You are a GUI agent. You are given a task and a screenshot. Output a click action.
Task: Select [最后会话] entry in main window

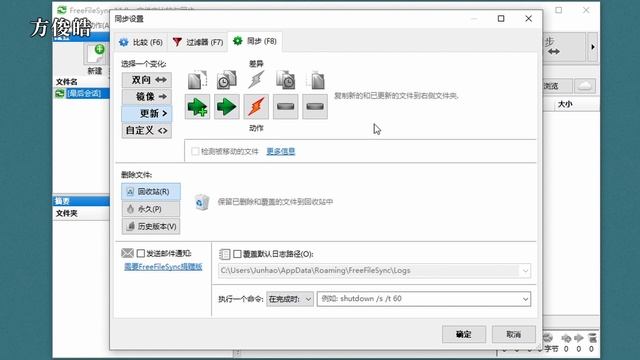click(x=84, y=93)
